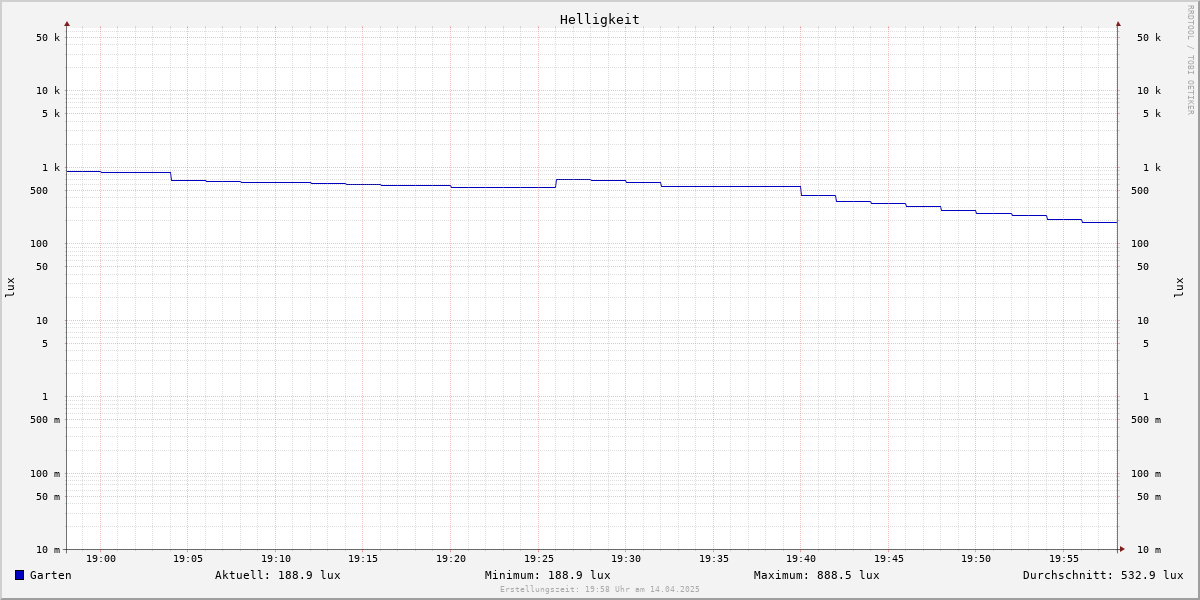Click the 19:00 time axis label
This screenshot has height=600, width=1200.
coord(101,559)
